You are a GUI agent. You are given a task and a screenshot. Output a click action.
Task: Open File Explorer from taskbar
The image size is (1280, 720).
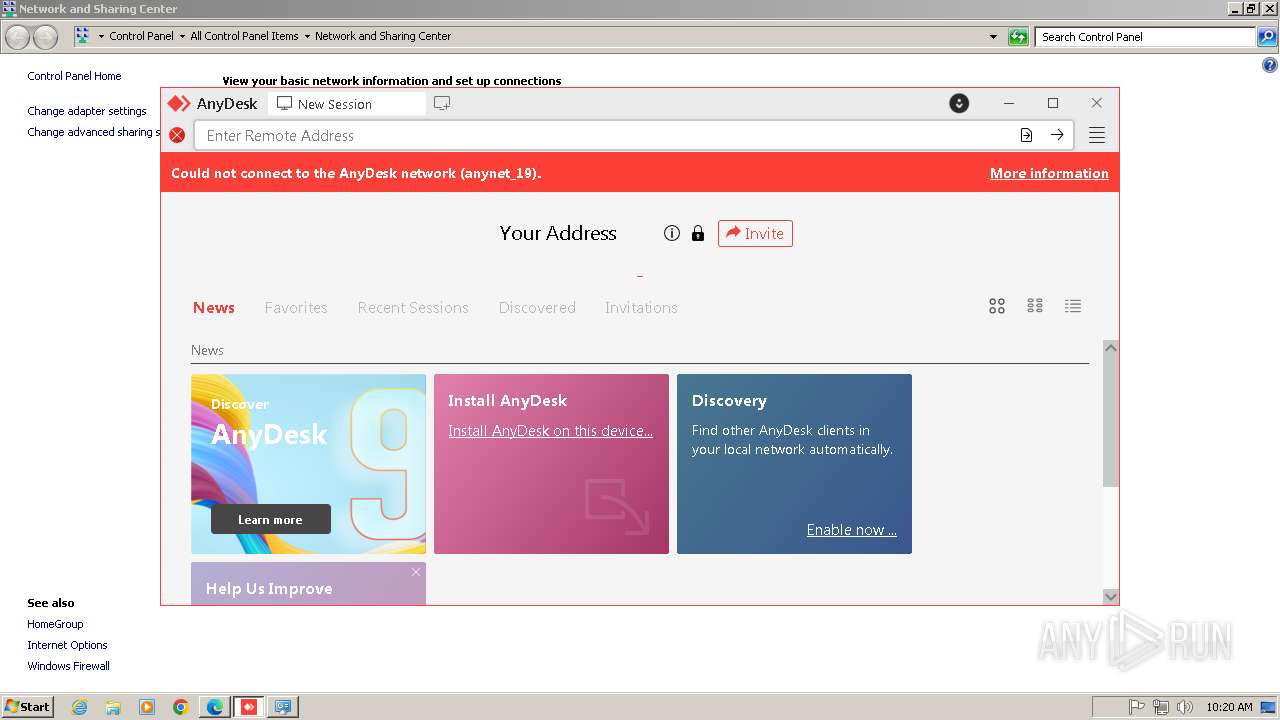pos(113,707)
